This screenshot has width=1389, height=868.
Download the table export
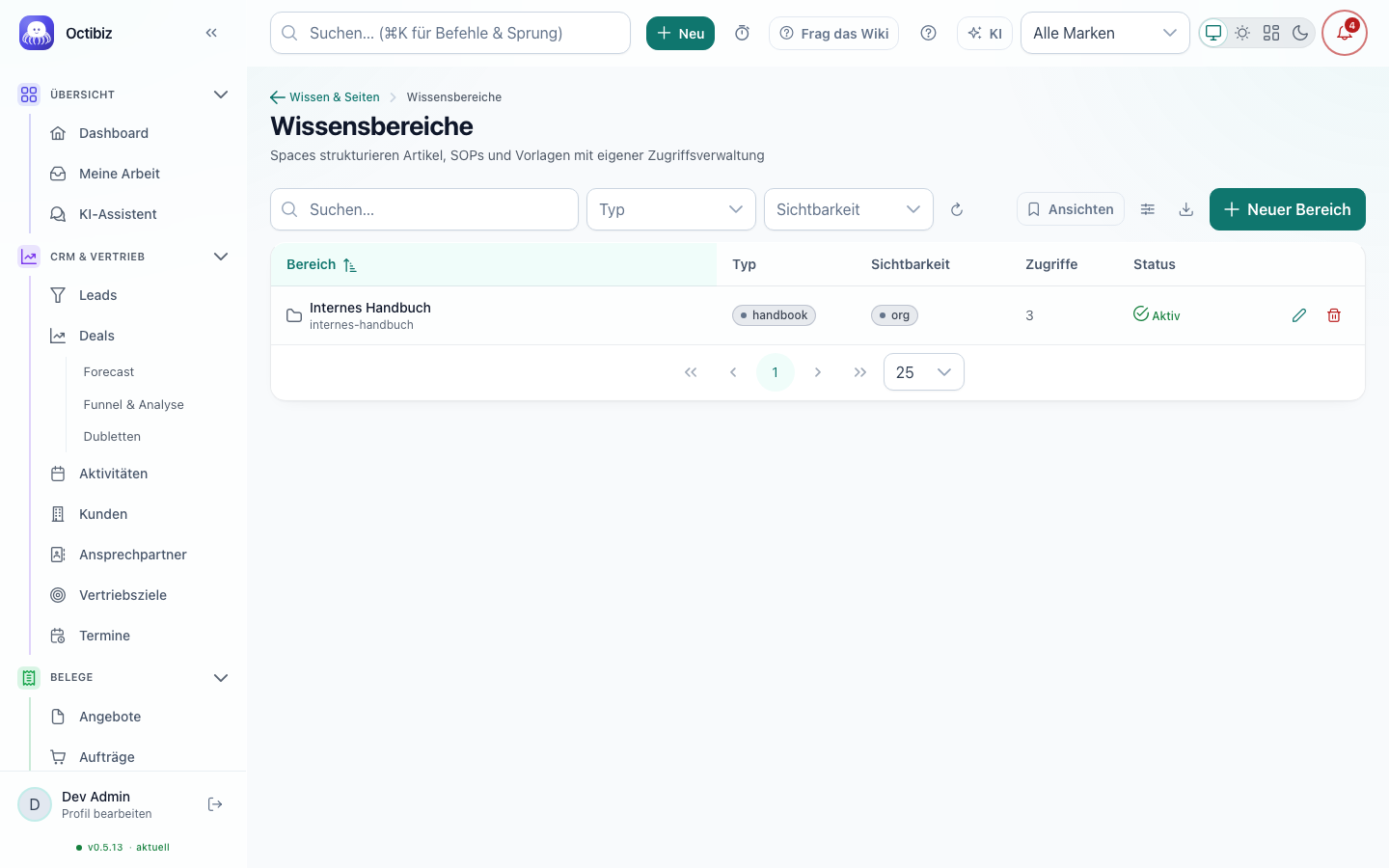(1186, 209)
